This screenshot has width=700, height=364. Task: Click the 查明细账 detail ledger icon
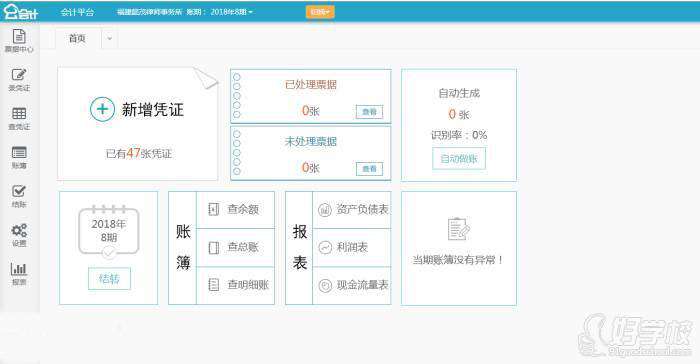click(214, 285)
